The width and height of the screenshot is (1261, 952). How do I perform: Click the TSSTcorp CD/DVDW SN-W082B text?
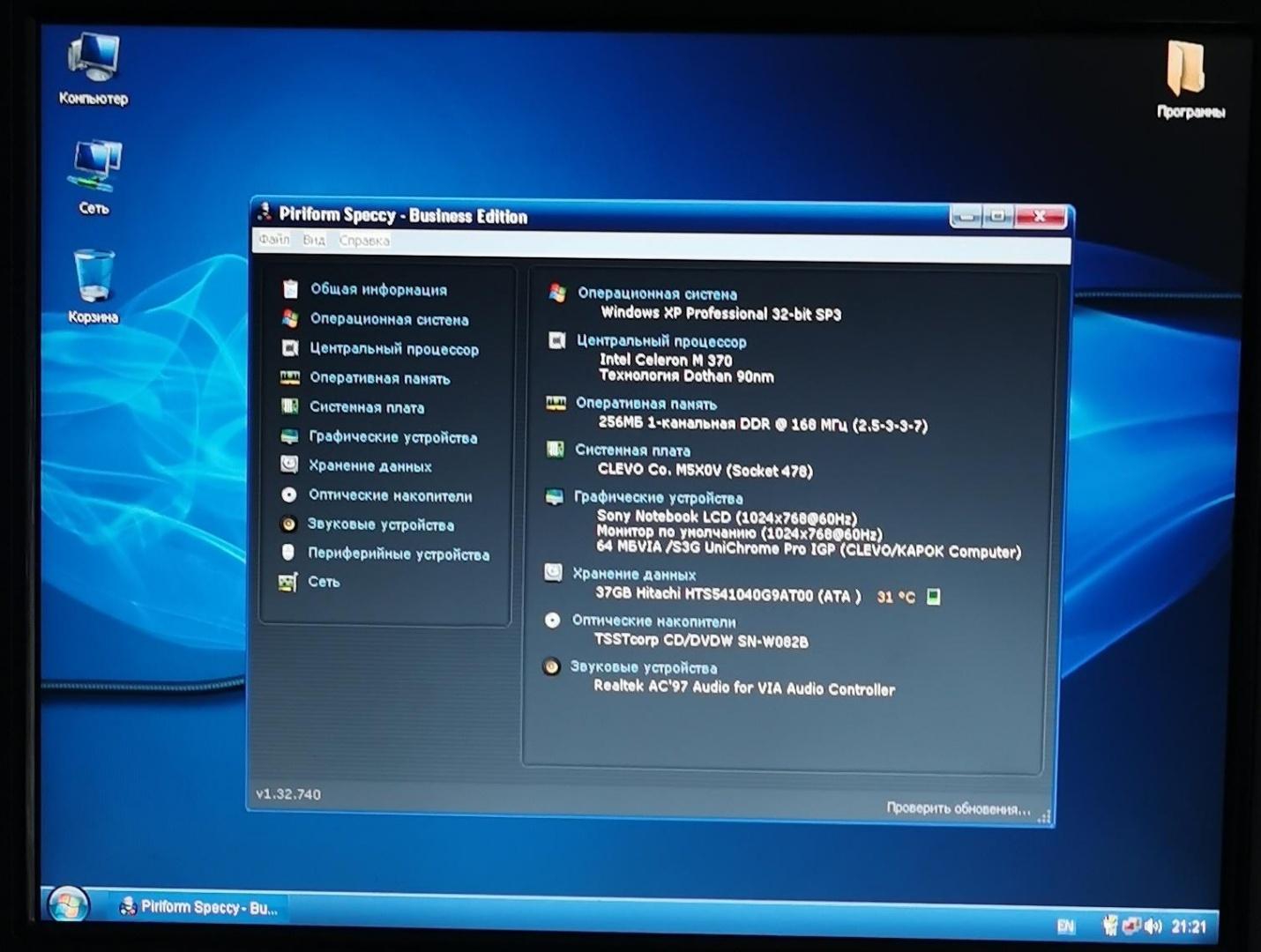(701, 641)
